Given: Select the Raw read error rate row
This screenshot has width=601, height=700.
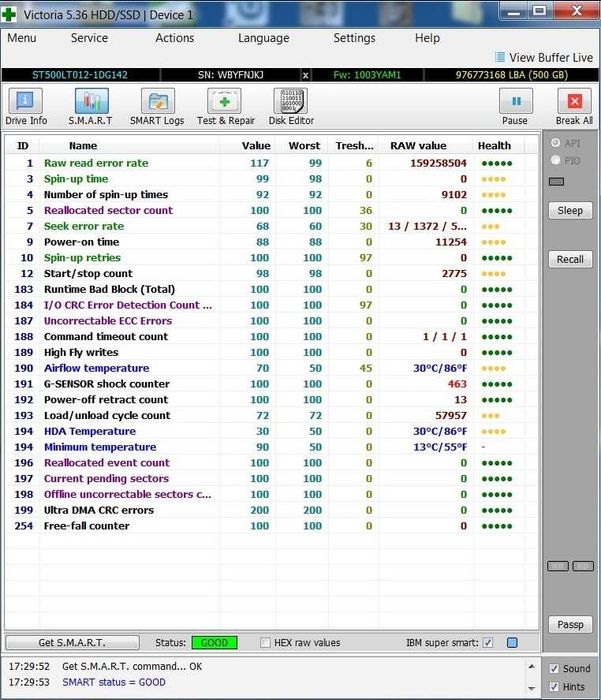Looking at the screenshot, I should tap(271, 163).
